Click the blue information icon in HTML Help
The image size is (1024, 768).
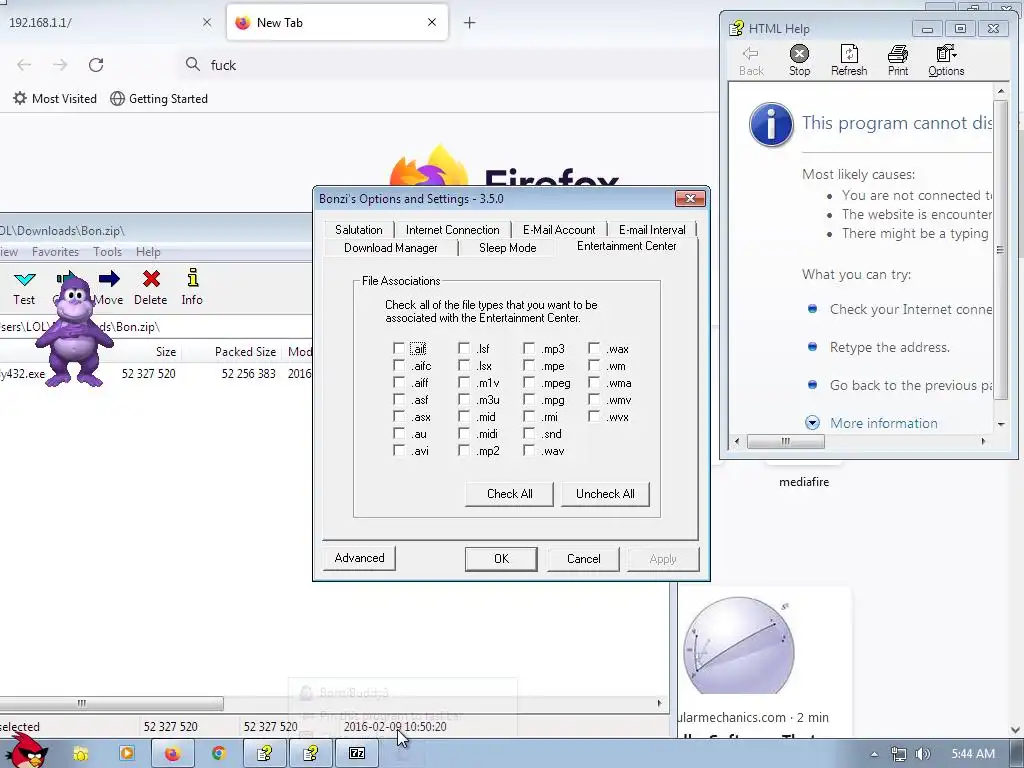tap(771, 124)
